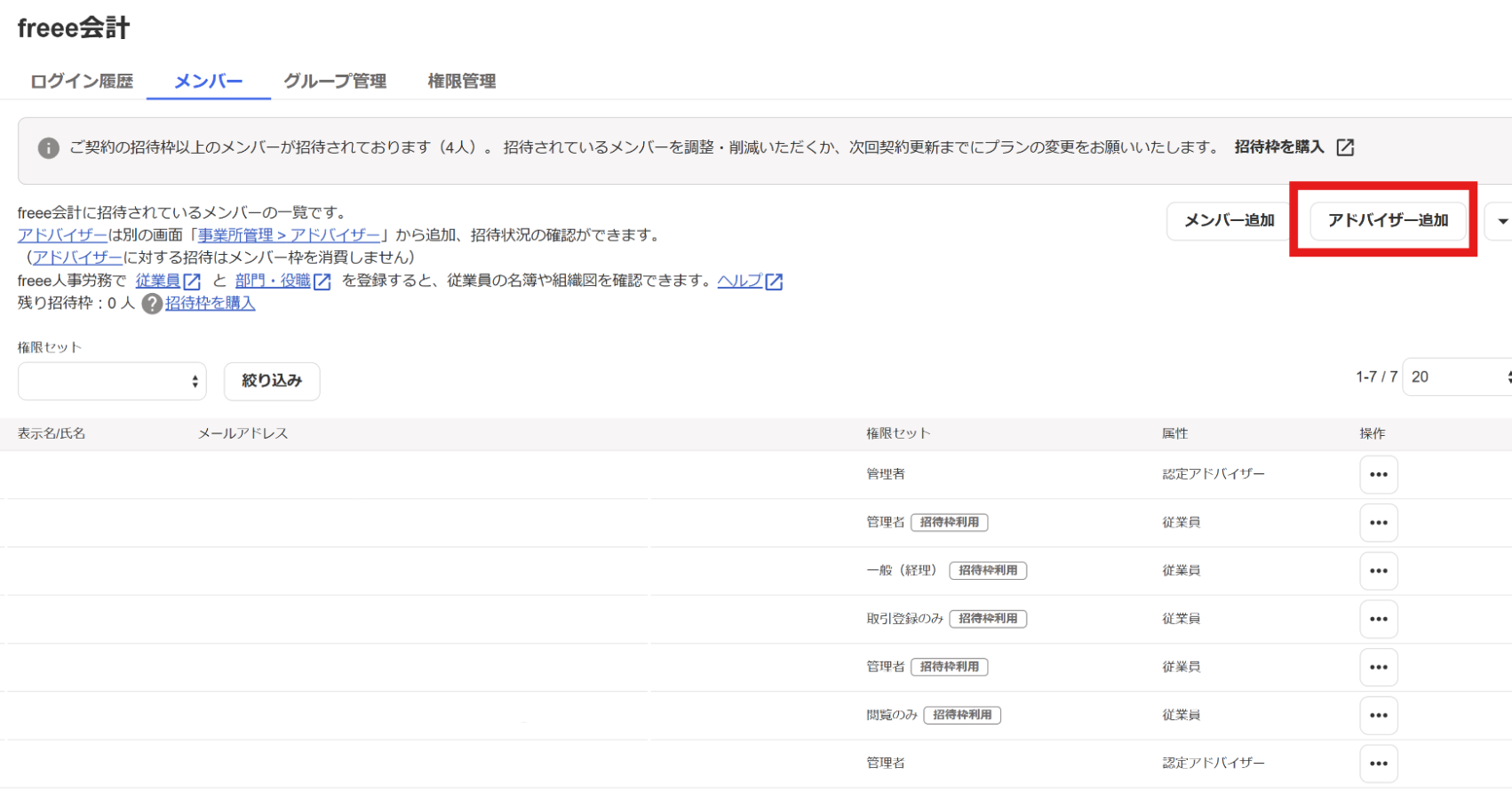Click the question mark icon by 残り招待枠
The image size is (1512, 800).
coord(152,304)
